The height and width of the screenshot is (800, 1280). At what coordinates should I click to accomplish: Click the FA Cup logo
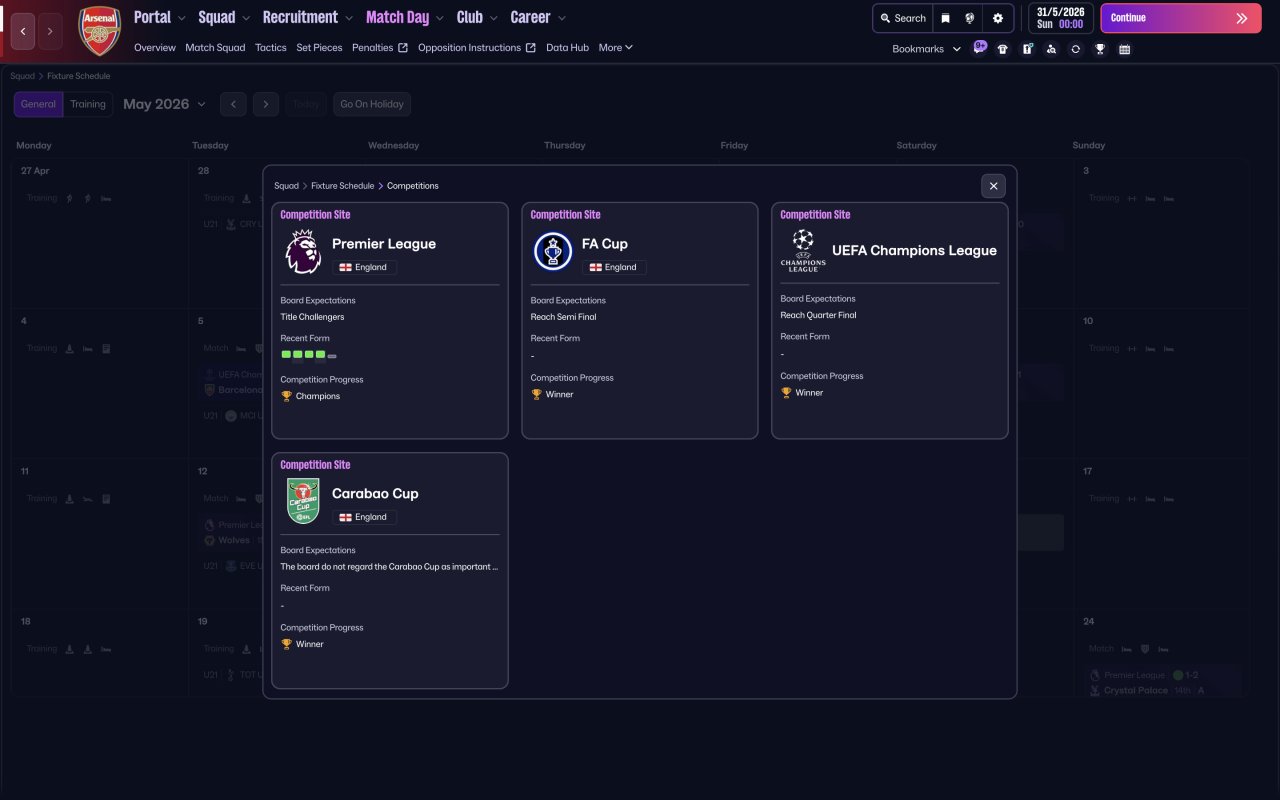click(x=553, y=252)
